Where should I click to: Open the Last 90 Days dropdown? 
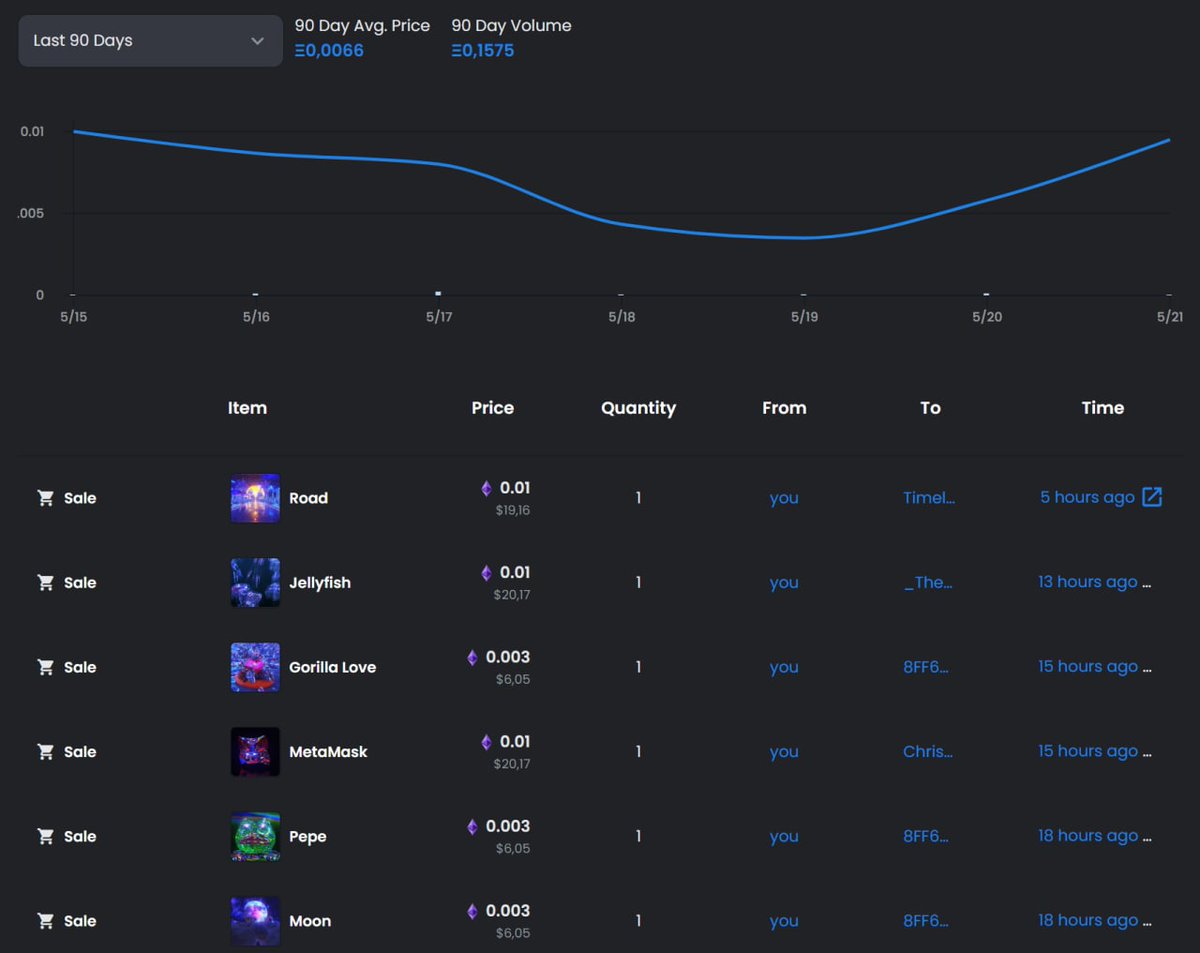150,41
